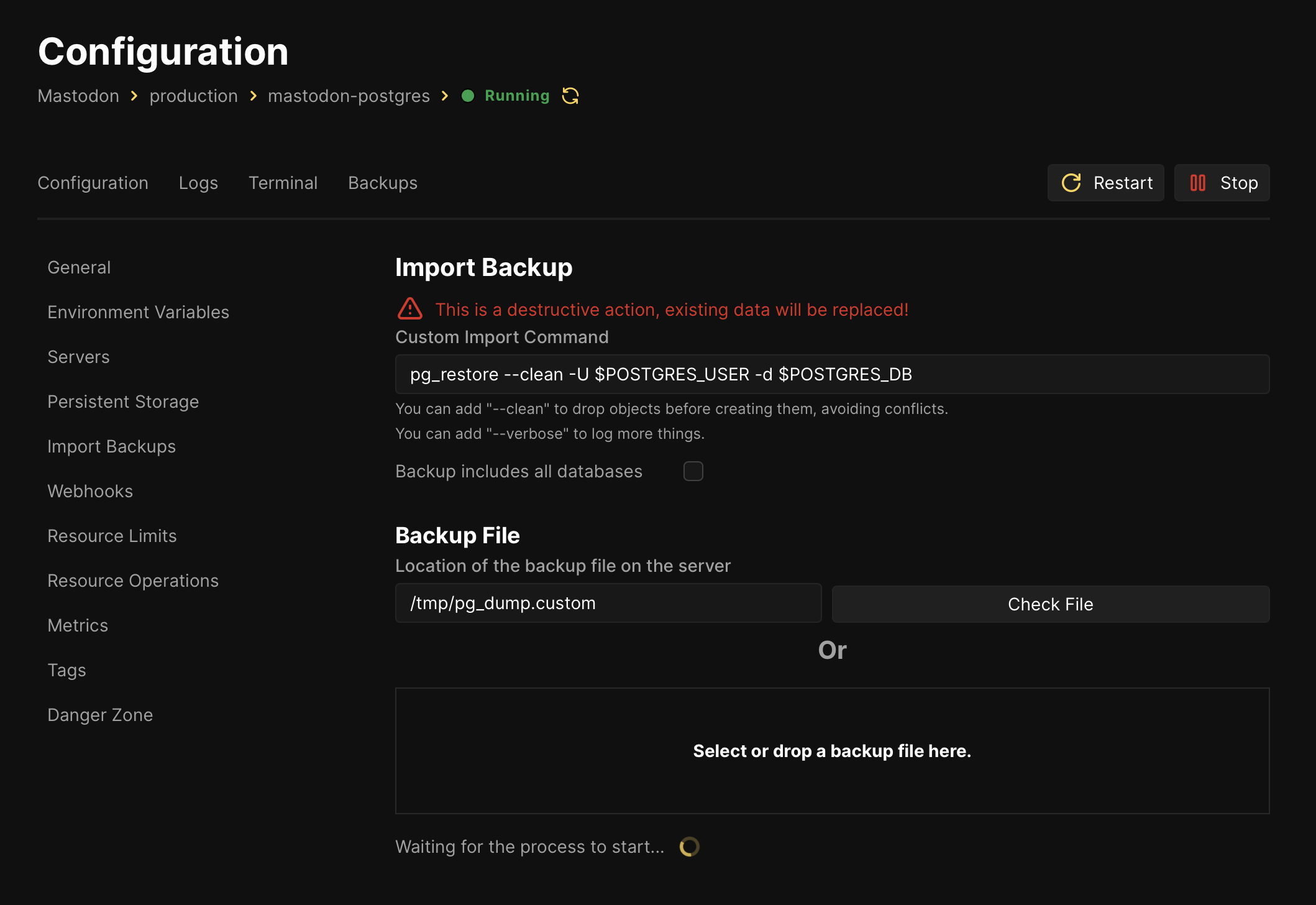The height and width of the screenshot is (905, 1316).
Task: Click the circular restart icon on Restart button
Action: coord(1071,183)
